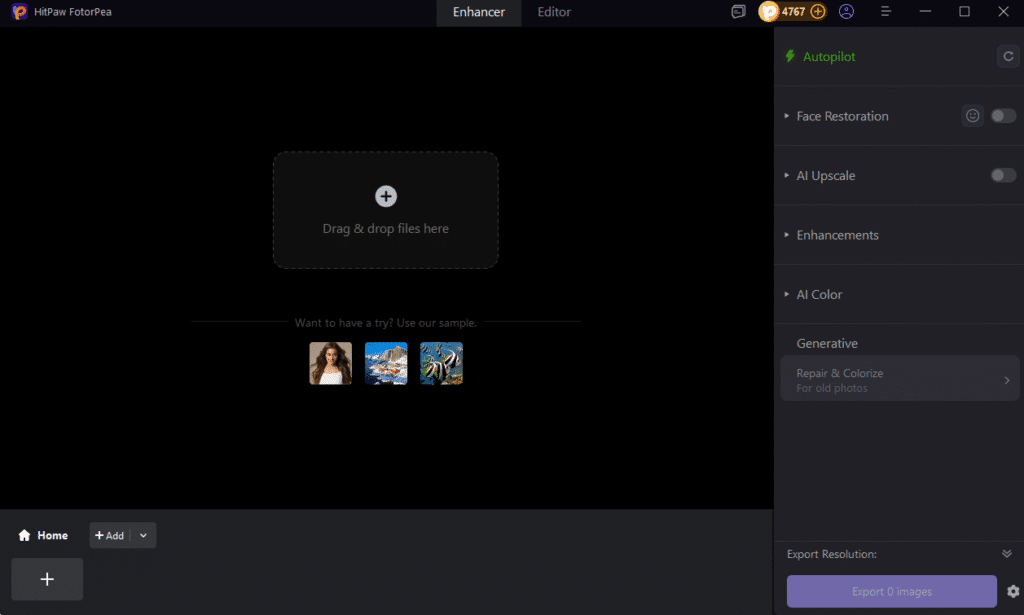Click the Export 0 images button

891,591
